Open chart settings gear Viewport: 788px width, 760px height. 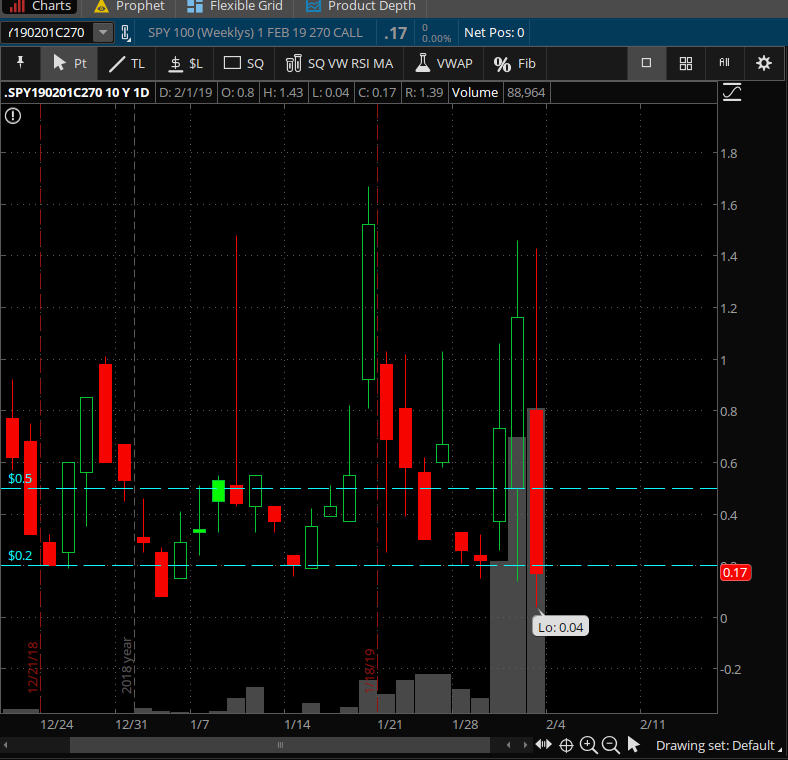(x=764, y=63)
